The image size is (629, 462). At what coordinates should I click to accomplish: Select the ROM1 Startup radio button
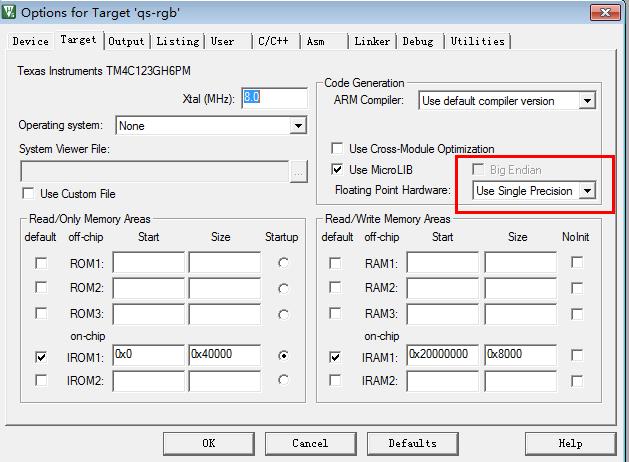point(283,263)
